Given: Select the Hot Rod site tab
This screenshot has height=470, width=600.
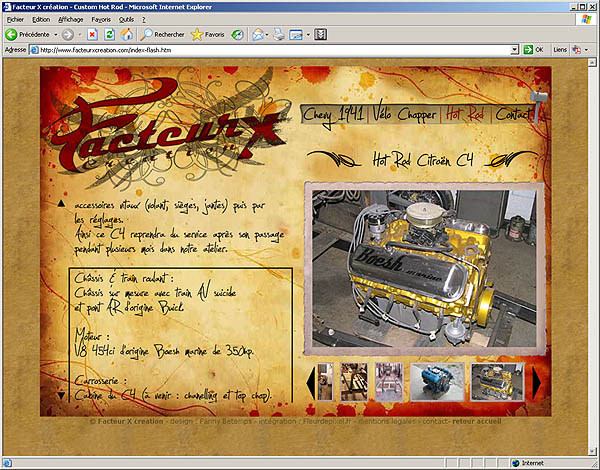Looking at the screenshot, I should (x=466, y=114).
